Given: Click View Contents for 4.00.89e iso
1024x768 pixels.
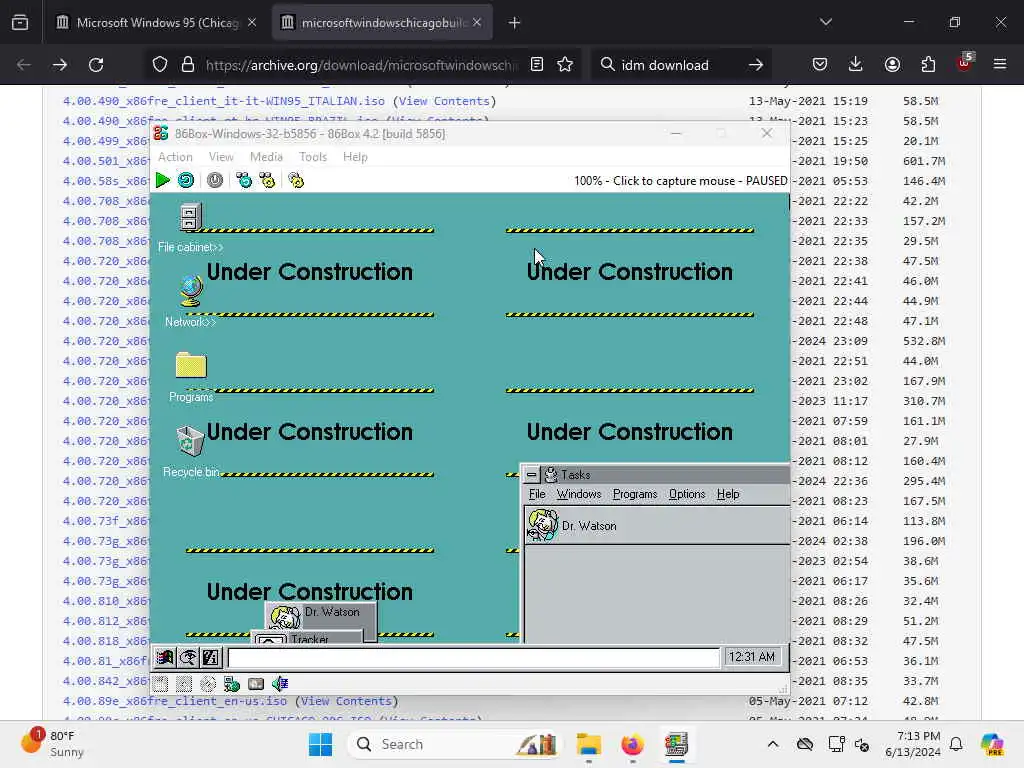Looking at the screenshot, I should pos(346,701).
